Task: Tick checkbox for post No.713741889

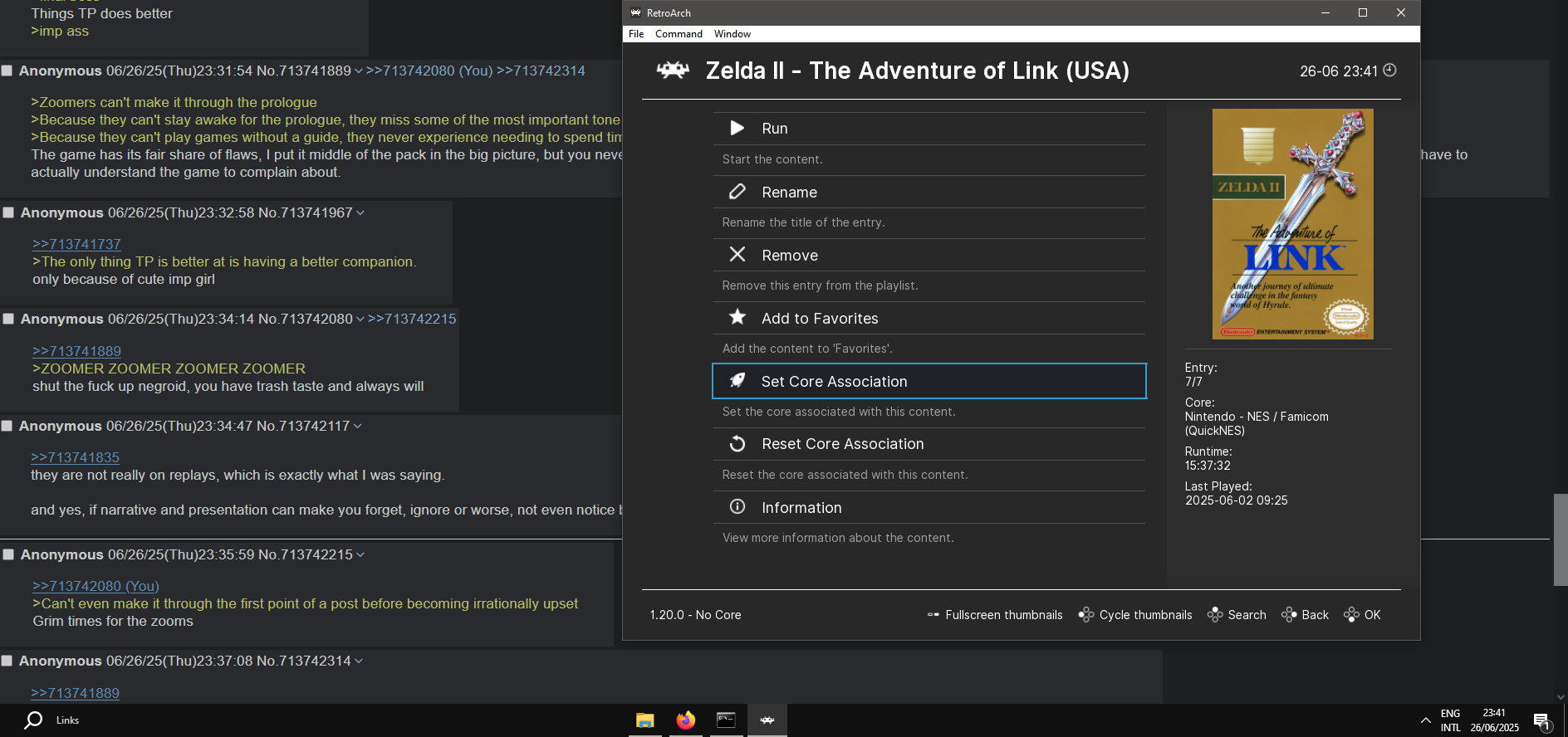Action: pyautogui.click(x=7, y=71)
